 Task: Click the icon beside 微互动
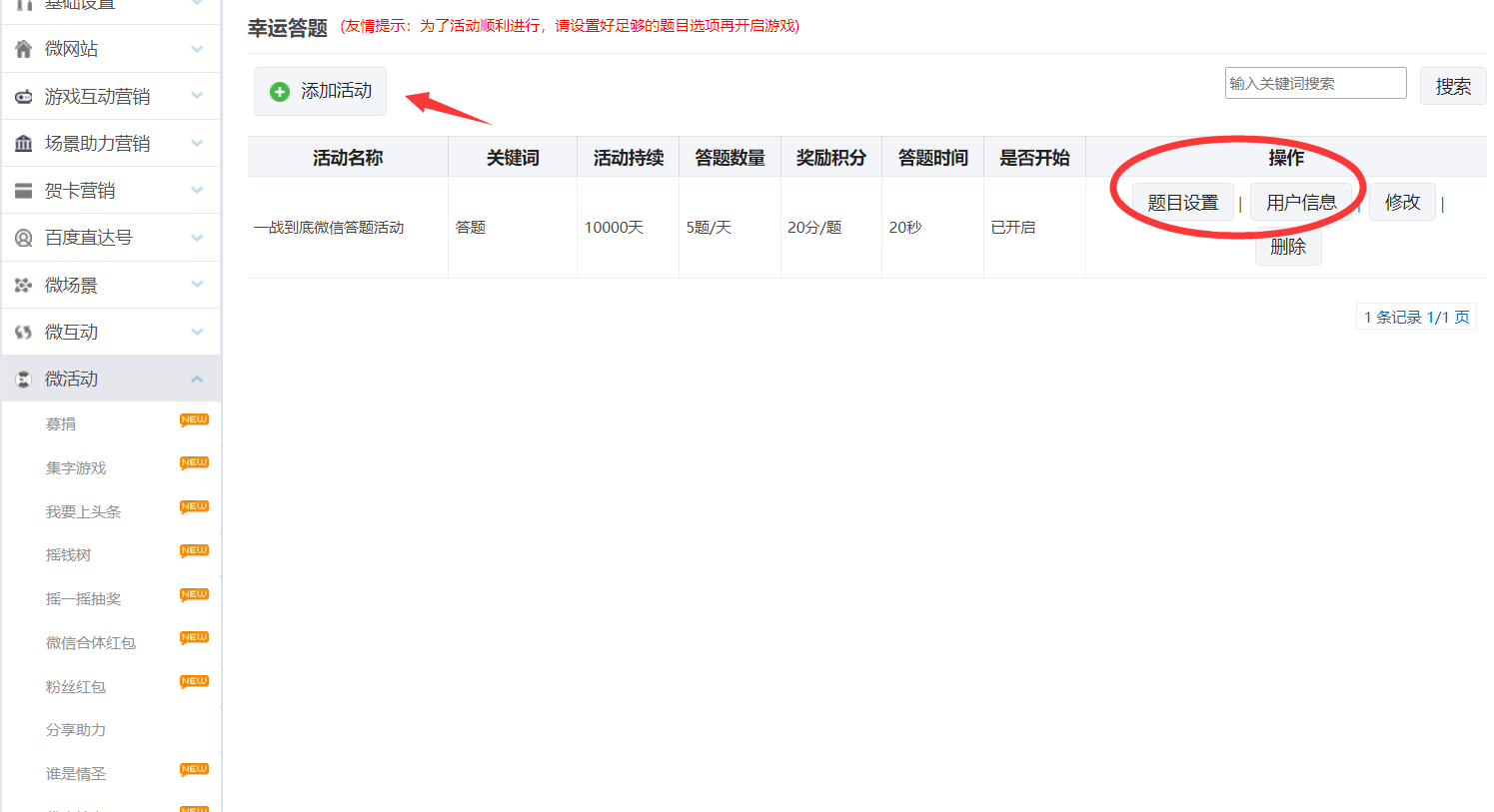pos(24,333)
